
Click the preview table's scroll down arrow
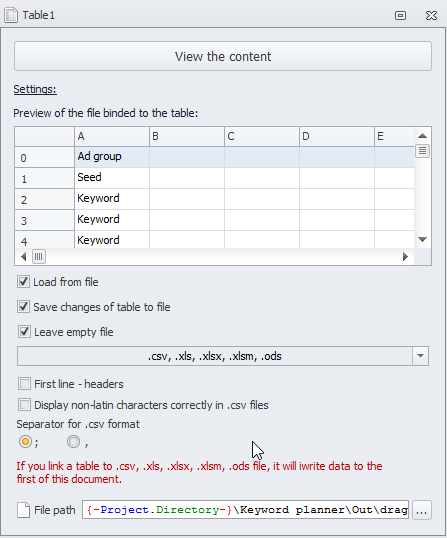click(422, 239)
